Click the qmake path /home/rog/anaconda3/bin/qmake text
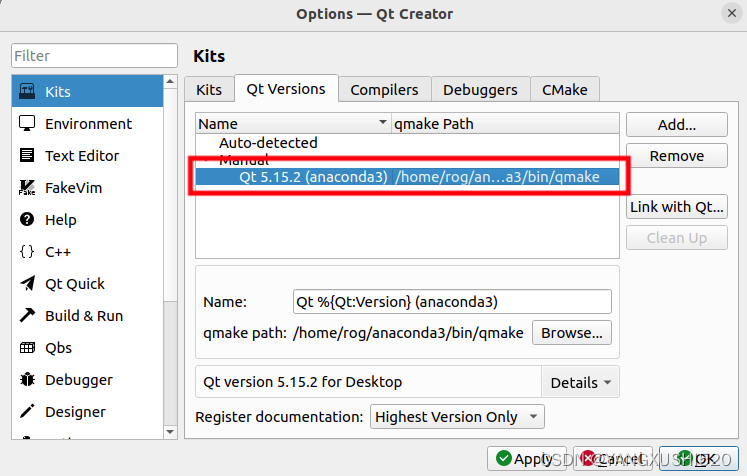Screen dimensions: 747x476 pos(408,333)
